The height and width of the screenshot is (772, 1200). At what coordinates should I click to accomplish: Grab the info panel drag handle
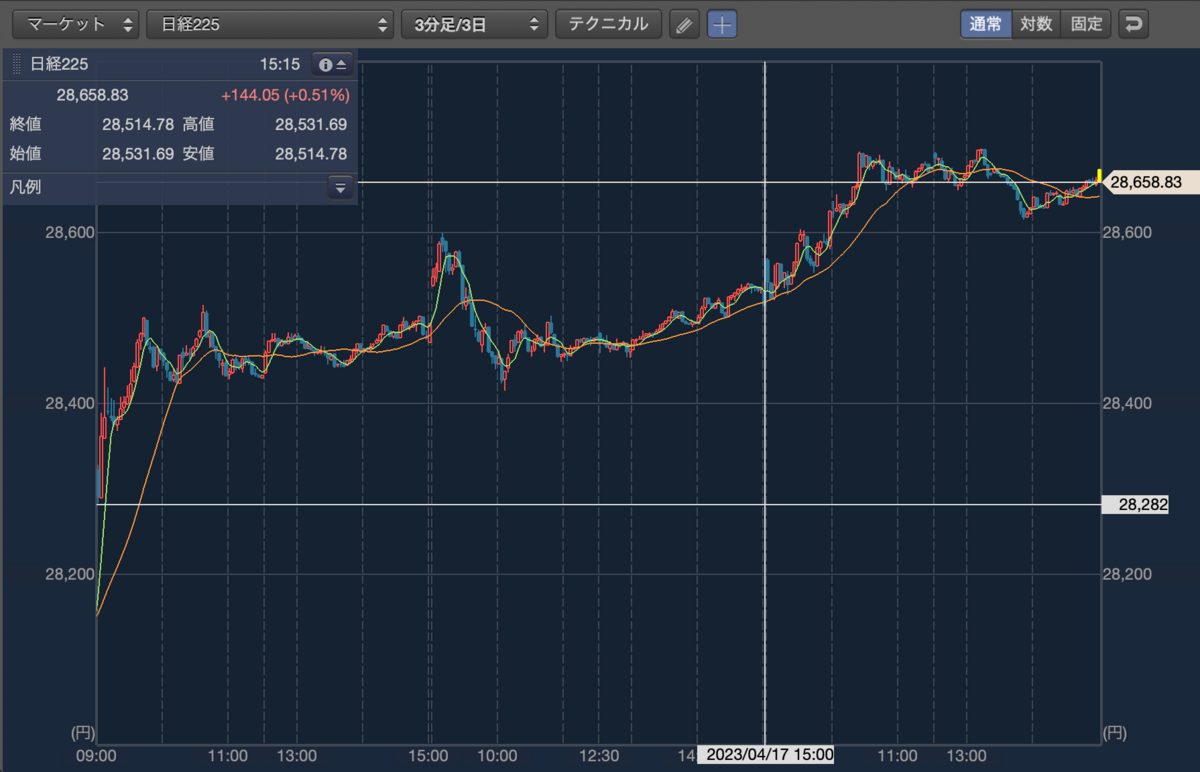point(16,64)
